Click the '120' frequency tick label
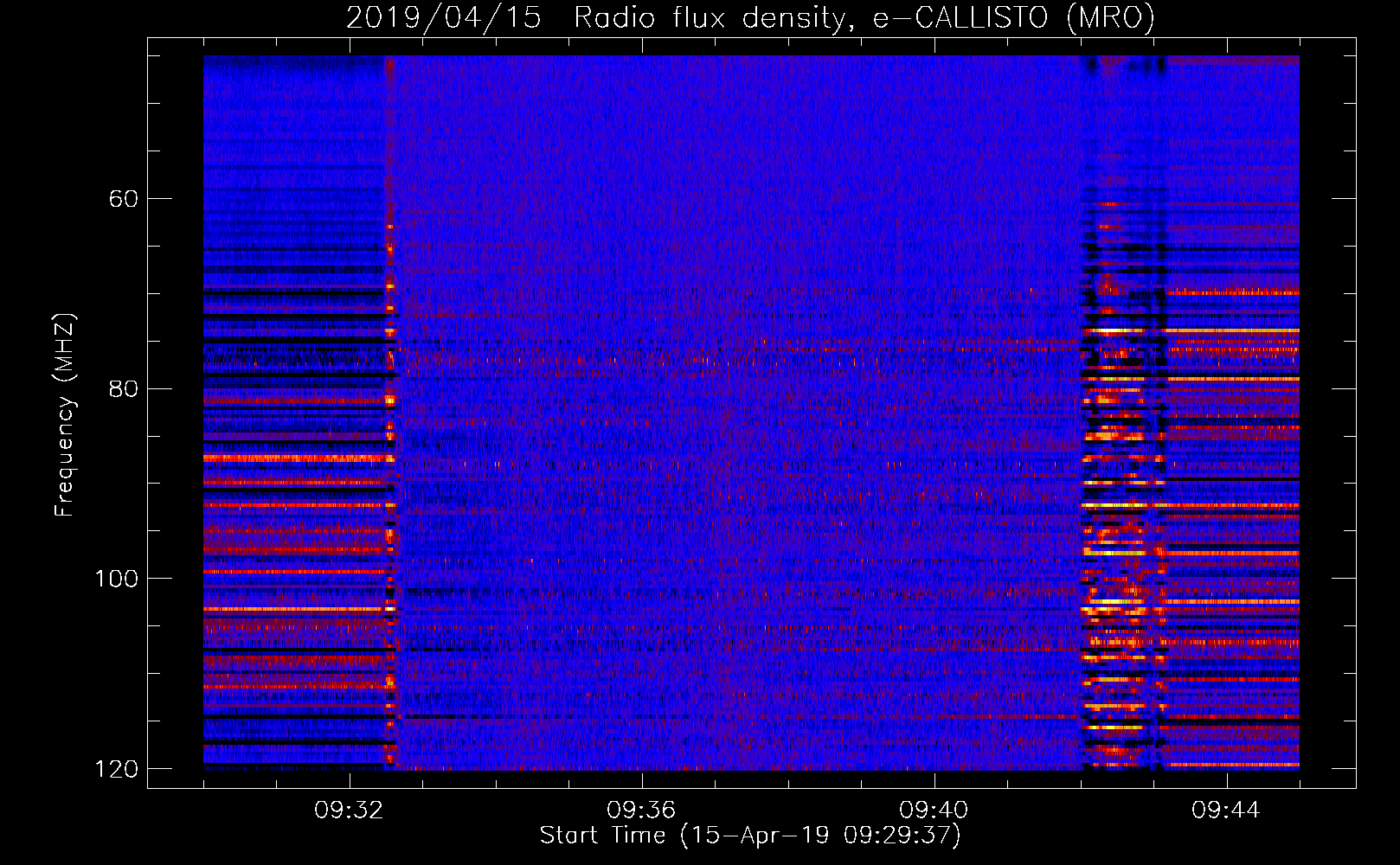The height and width of the screenshot is (865, 1400). [117, 769]
